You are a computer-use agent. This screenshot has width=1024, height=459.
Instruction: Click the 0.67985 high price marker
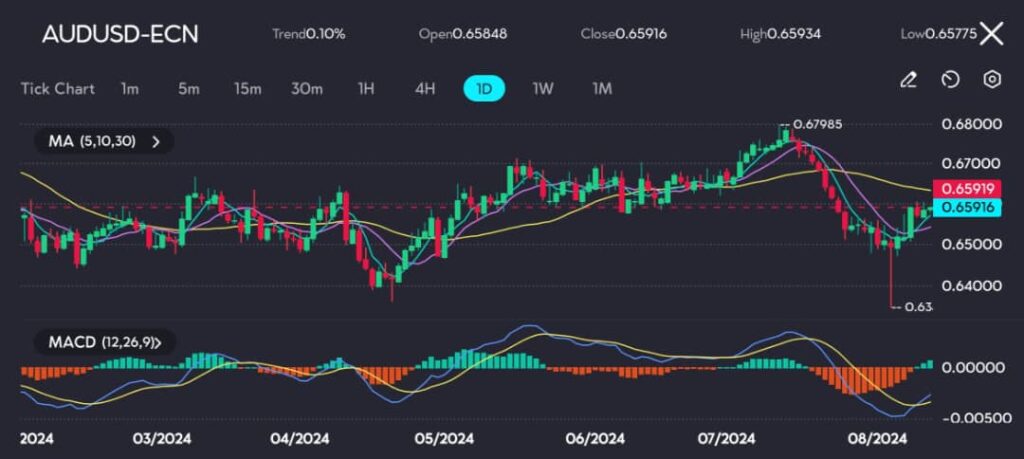(816, 124)
